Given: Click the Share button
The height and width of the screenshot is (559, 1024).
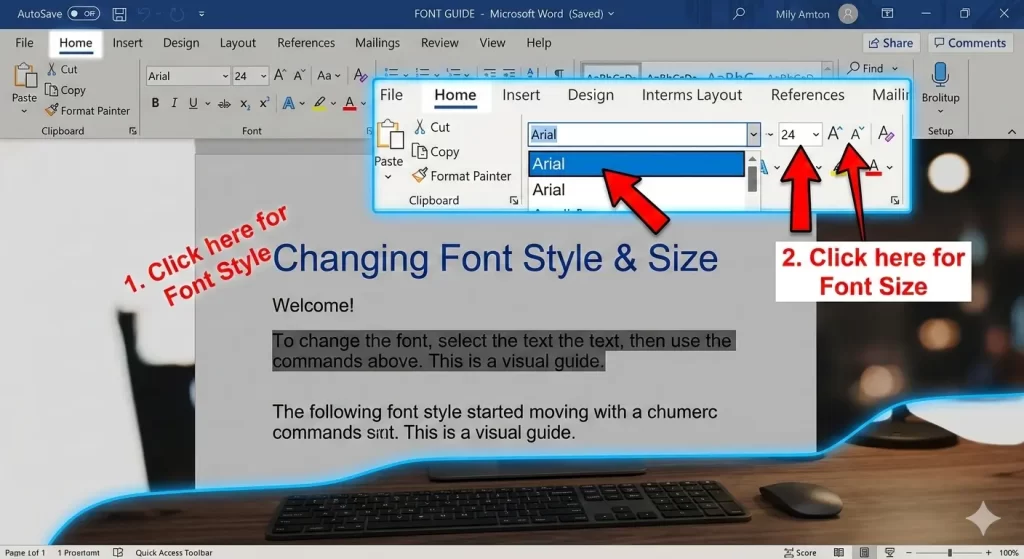Looking at the screenshot, I should (891, 42).
